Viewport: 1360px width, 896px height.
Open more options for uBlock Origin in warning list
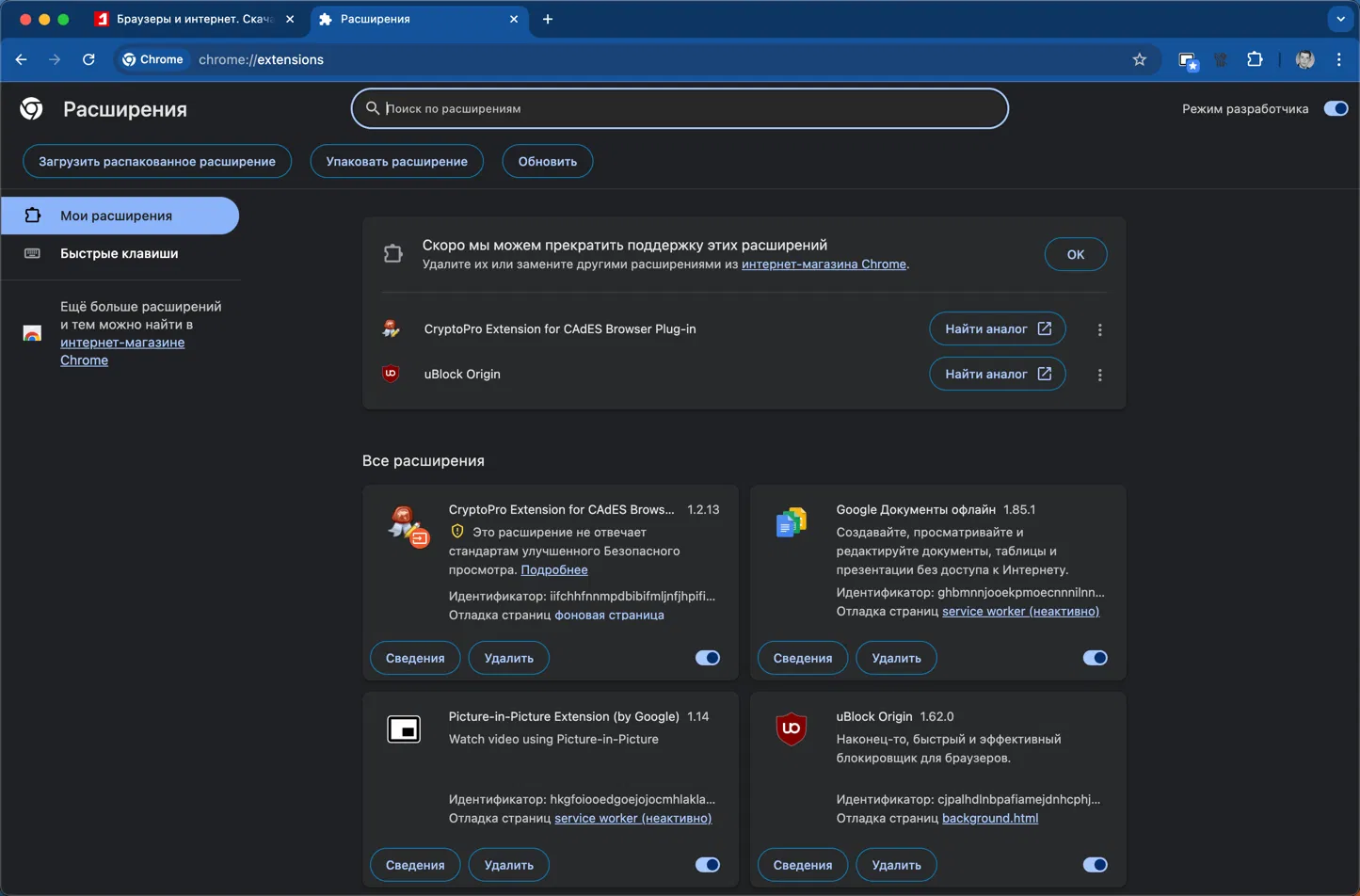tap(1099, 375)
